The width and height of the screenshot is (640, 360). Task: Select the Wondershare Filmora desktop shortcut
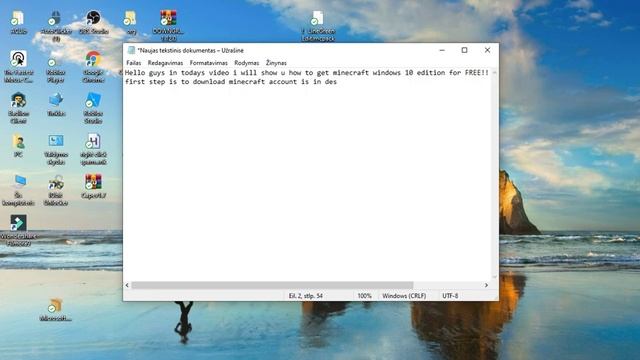(x=18, y=230)
